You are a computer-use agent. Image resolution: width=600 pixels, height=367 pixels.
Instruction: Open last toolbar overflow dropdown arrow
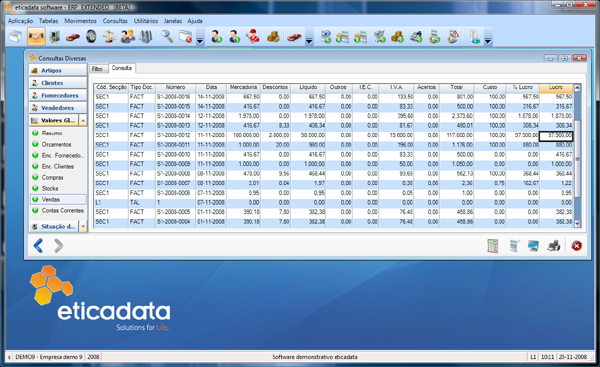tap(488, 41)
